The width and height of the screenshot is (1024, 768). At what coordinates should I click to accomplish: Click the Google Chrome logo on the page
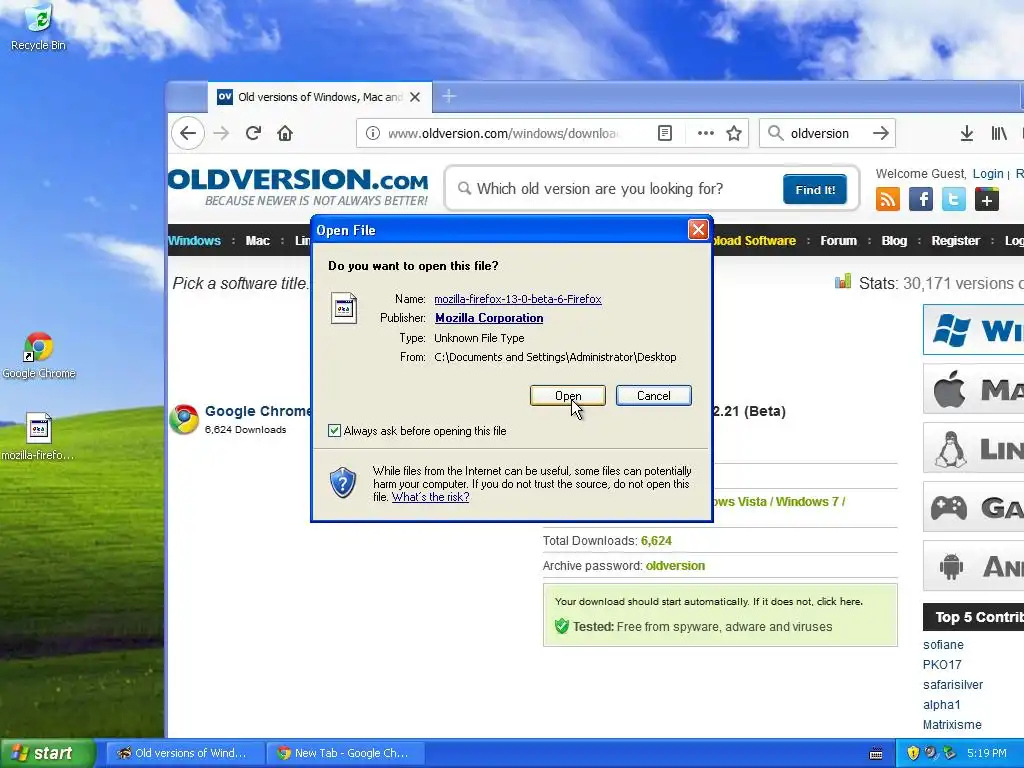(x=184, y=419)
